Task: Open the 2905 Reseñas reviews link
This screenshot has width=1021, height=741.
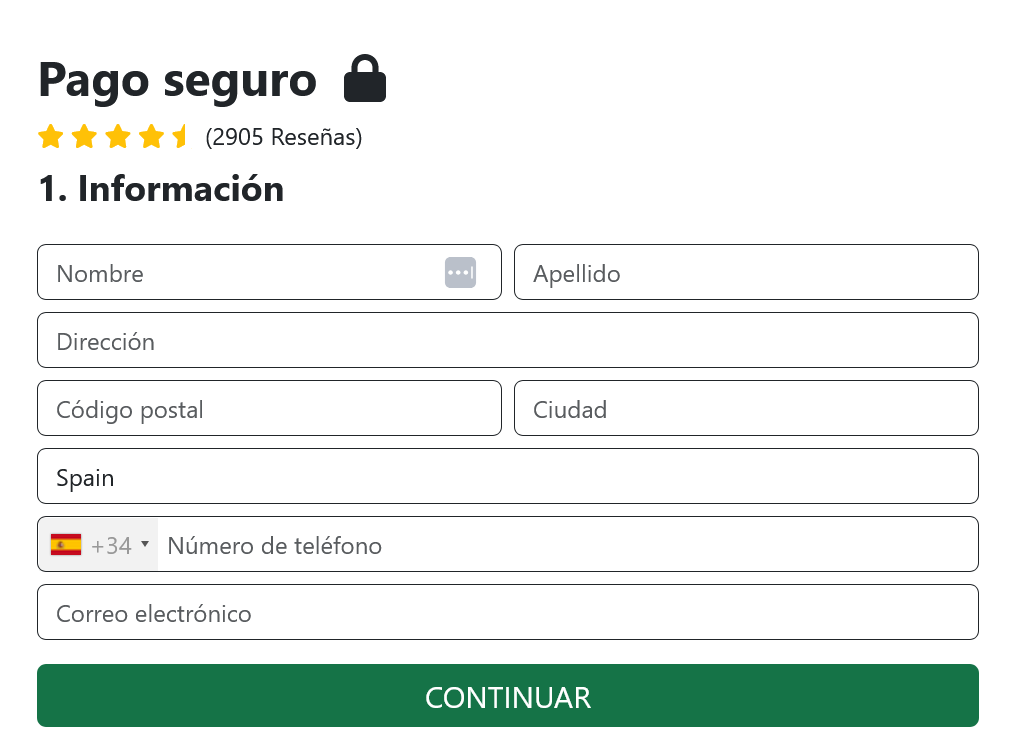Action: pos(283,138)
